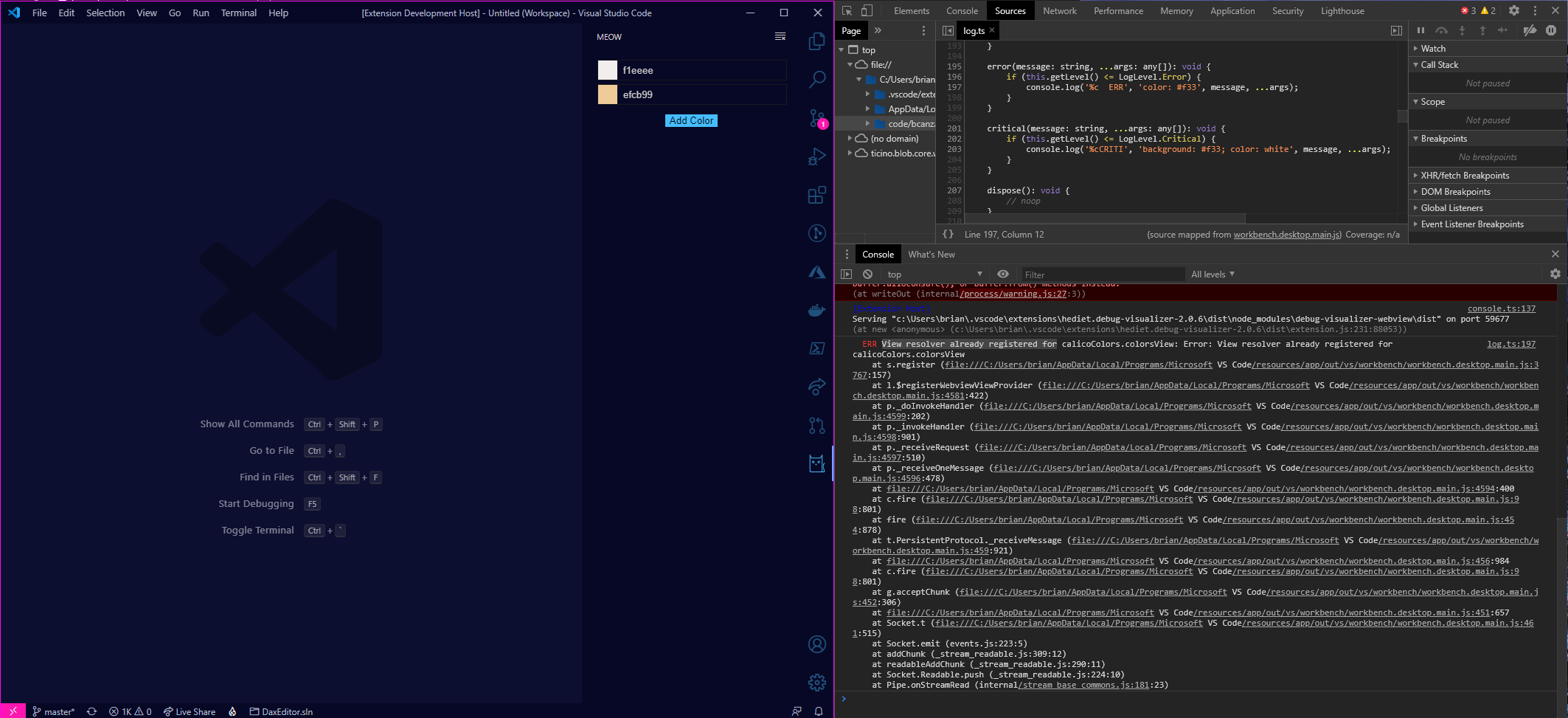Open the Extensions view
The image size is (1568, 718).
(816, 195)
